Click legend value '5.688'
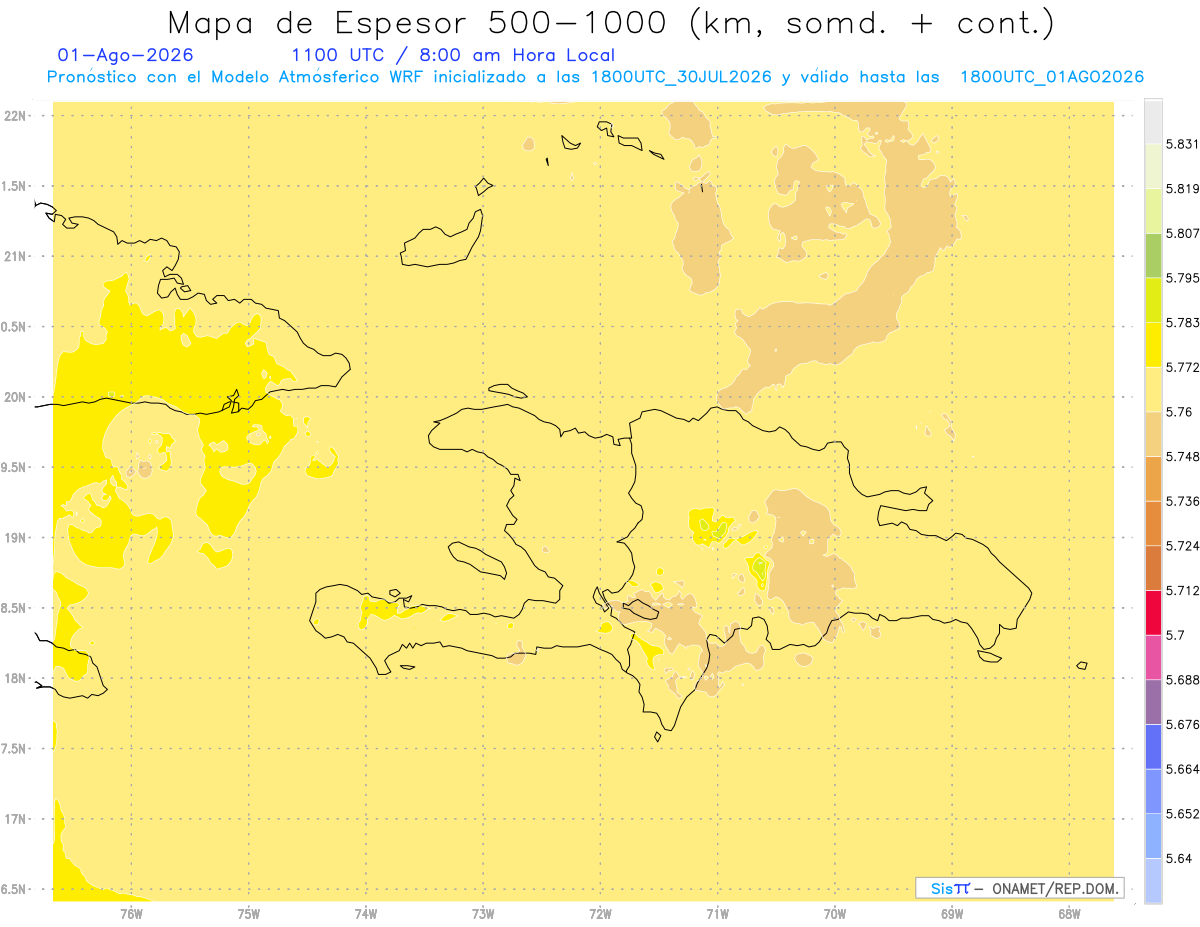Screen dimensions: 1200x927 click(1183, 679)
